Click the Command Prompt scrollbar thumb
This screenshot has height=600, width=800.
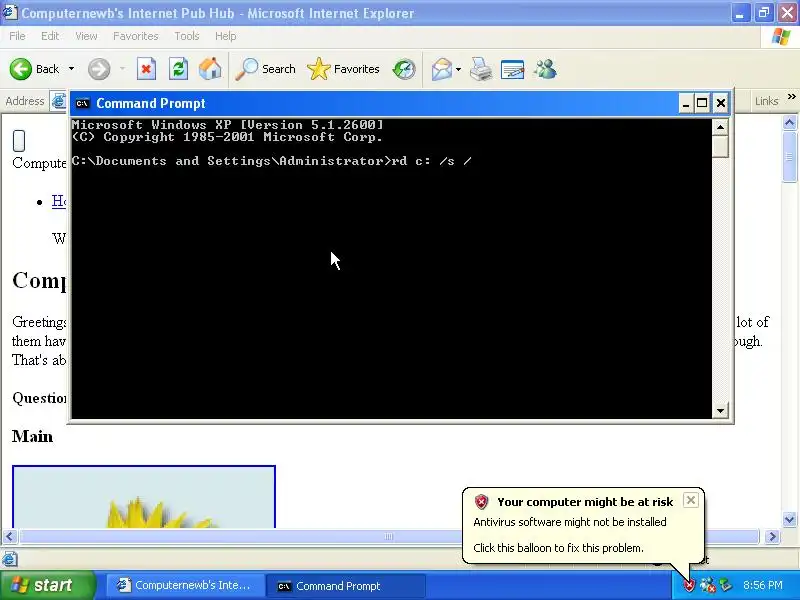[720, 147]
